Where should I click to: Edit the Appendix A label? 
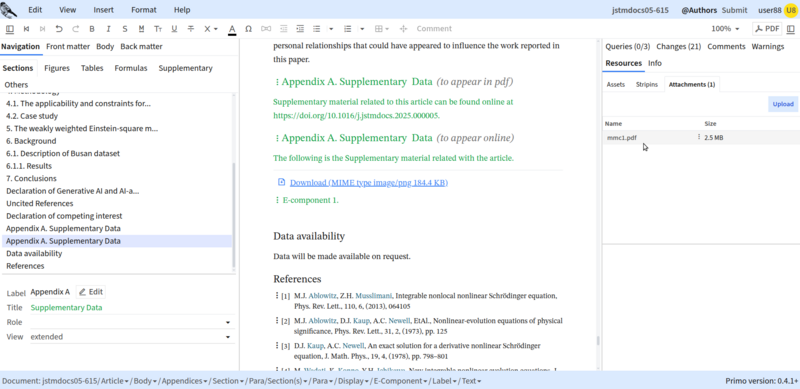click(x=91, y=292)
